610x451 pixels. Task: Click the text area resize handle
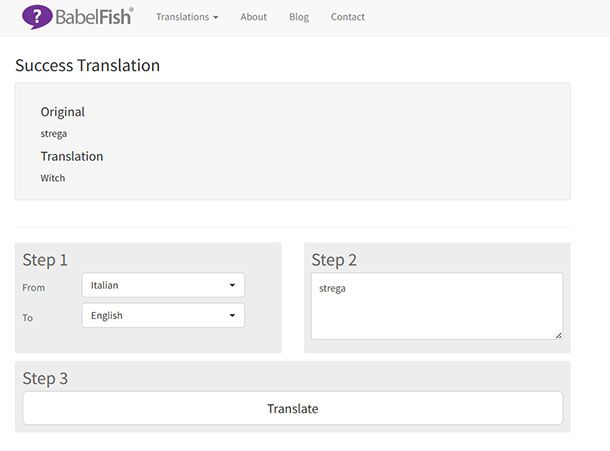(x=558, y=335)
